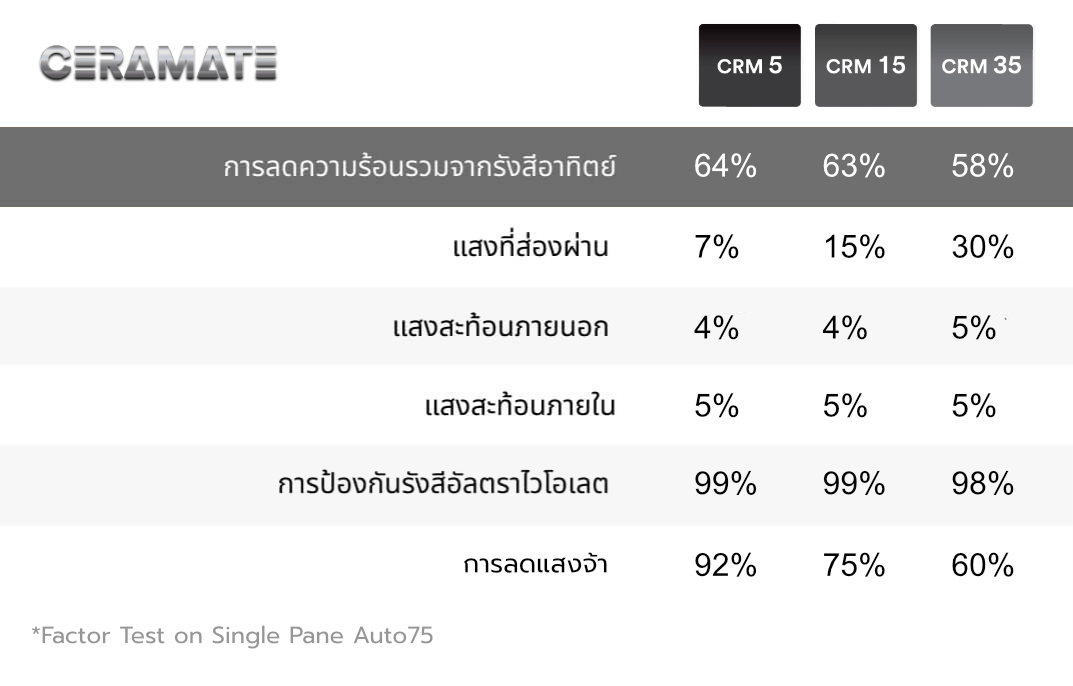The height and width of the screenshot is (686, 1073).
Task: Click the การลดแสงจ้า row label
Action: (535, 565)
